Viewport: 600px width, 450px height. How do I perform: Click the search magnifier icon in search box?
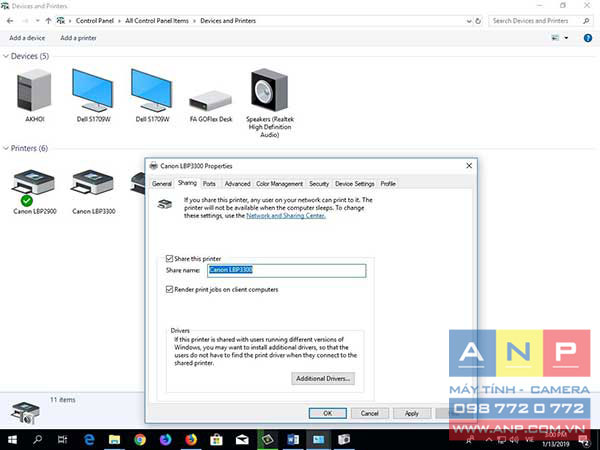point(586,21)
